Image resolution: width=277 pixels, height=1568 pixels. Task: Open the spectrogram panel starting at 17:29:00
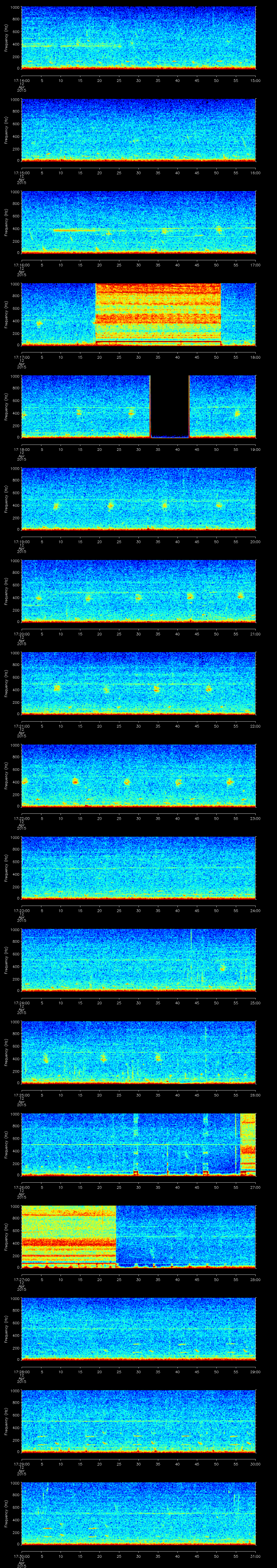tap(138, 1421)
